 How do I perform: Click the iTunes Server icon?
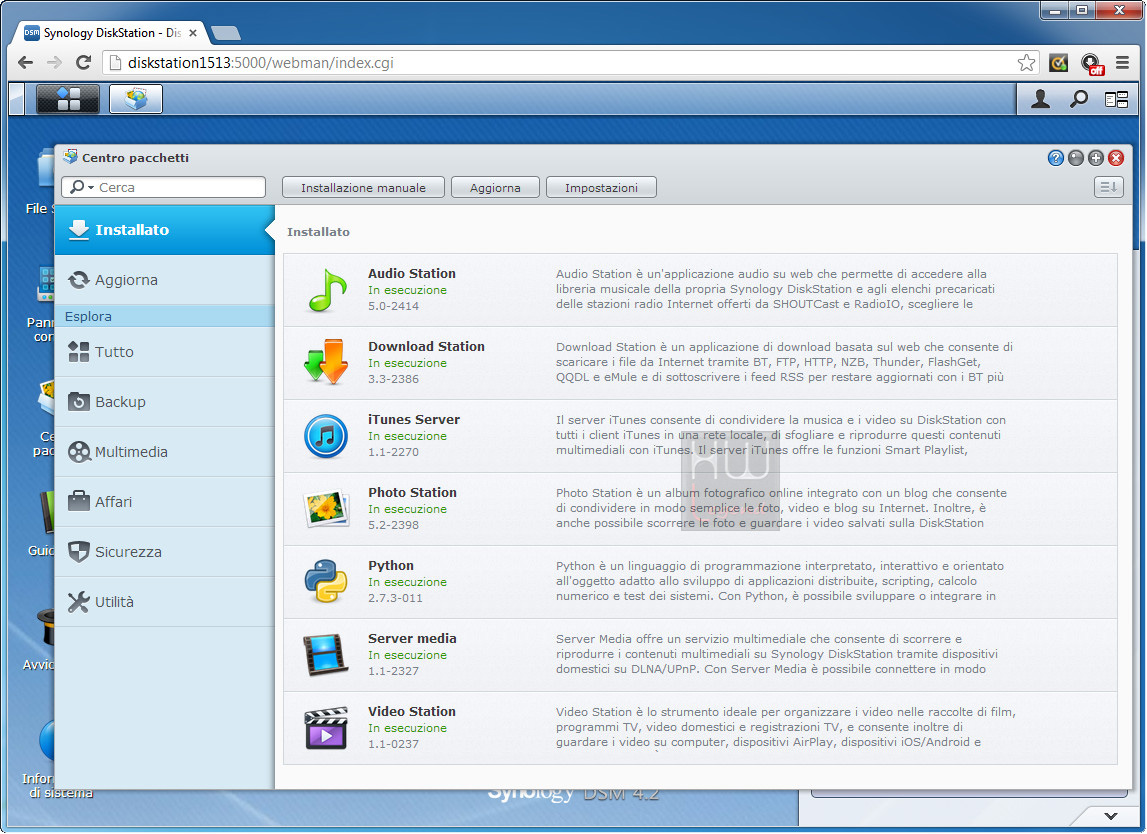[326, 436]
